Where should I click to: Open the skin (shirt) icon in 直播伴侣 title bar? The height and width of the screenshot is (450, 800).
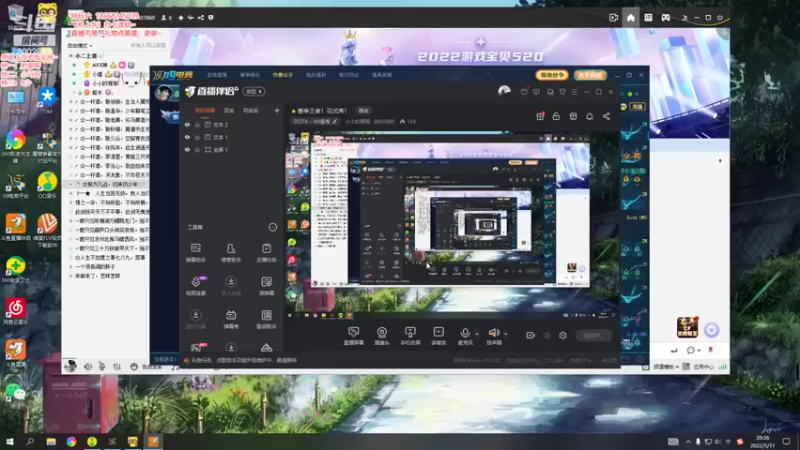pos(562,92)
